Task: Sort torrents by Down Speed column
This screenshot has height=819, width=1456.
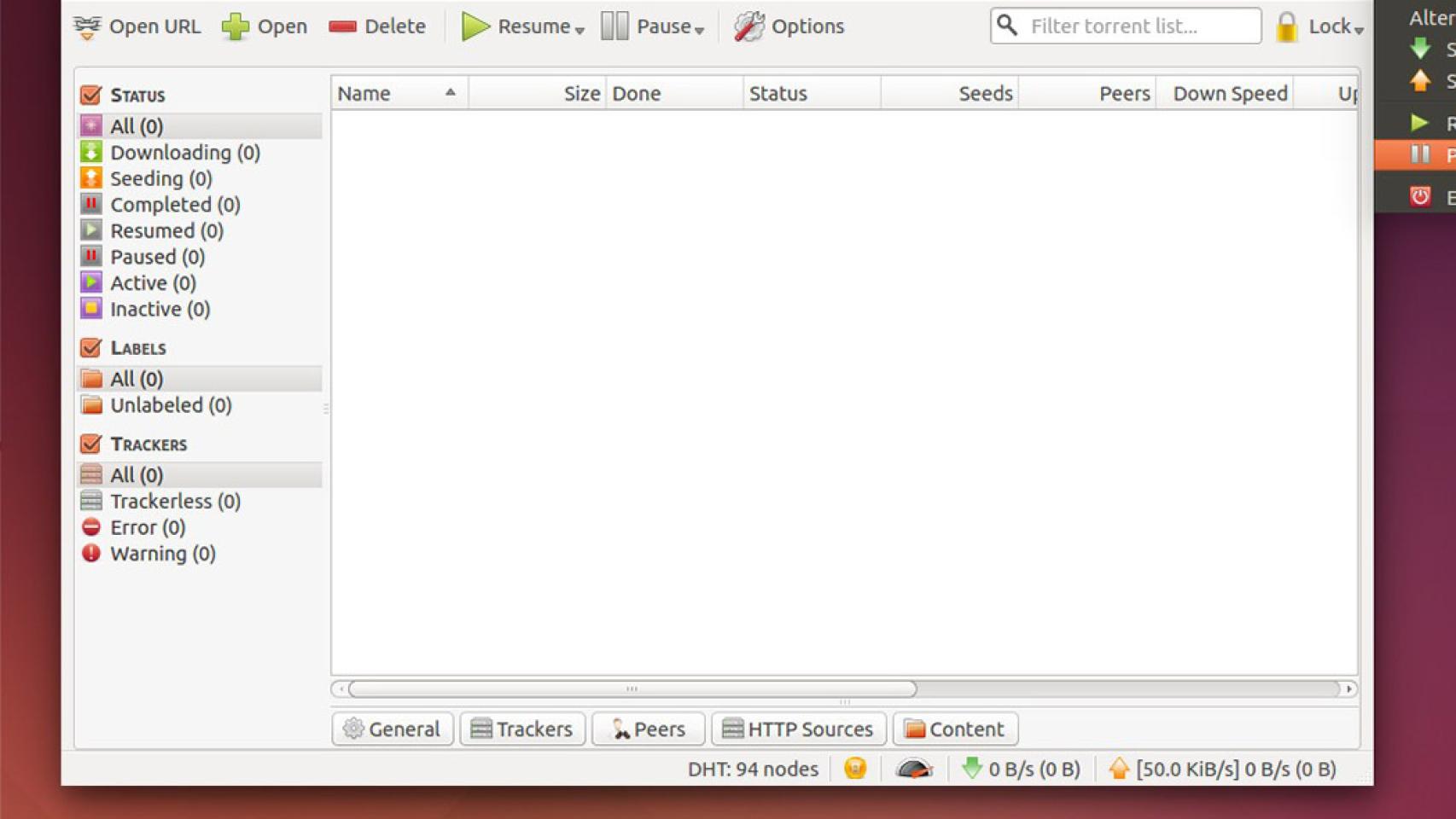Action: click(1228, 93)
